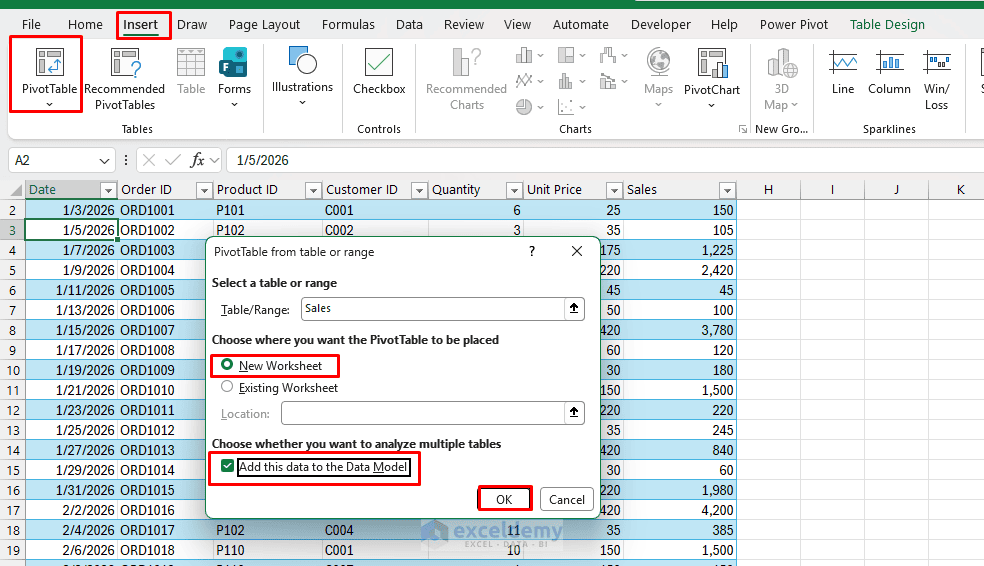This screenshot has width=984, height=566.
Task: Open the Date column filter dropdown
Action: (108, 190)
